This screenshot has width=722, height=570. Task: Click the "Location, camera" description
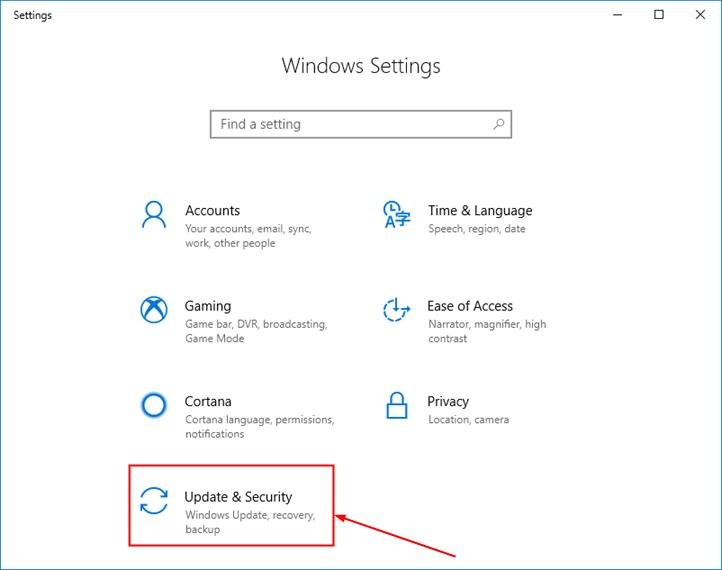tap(468, 419)
